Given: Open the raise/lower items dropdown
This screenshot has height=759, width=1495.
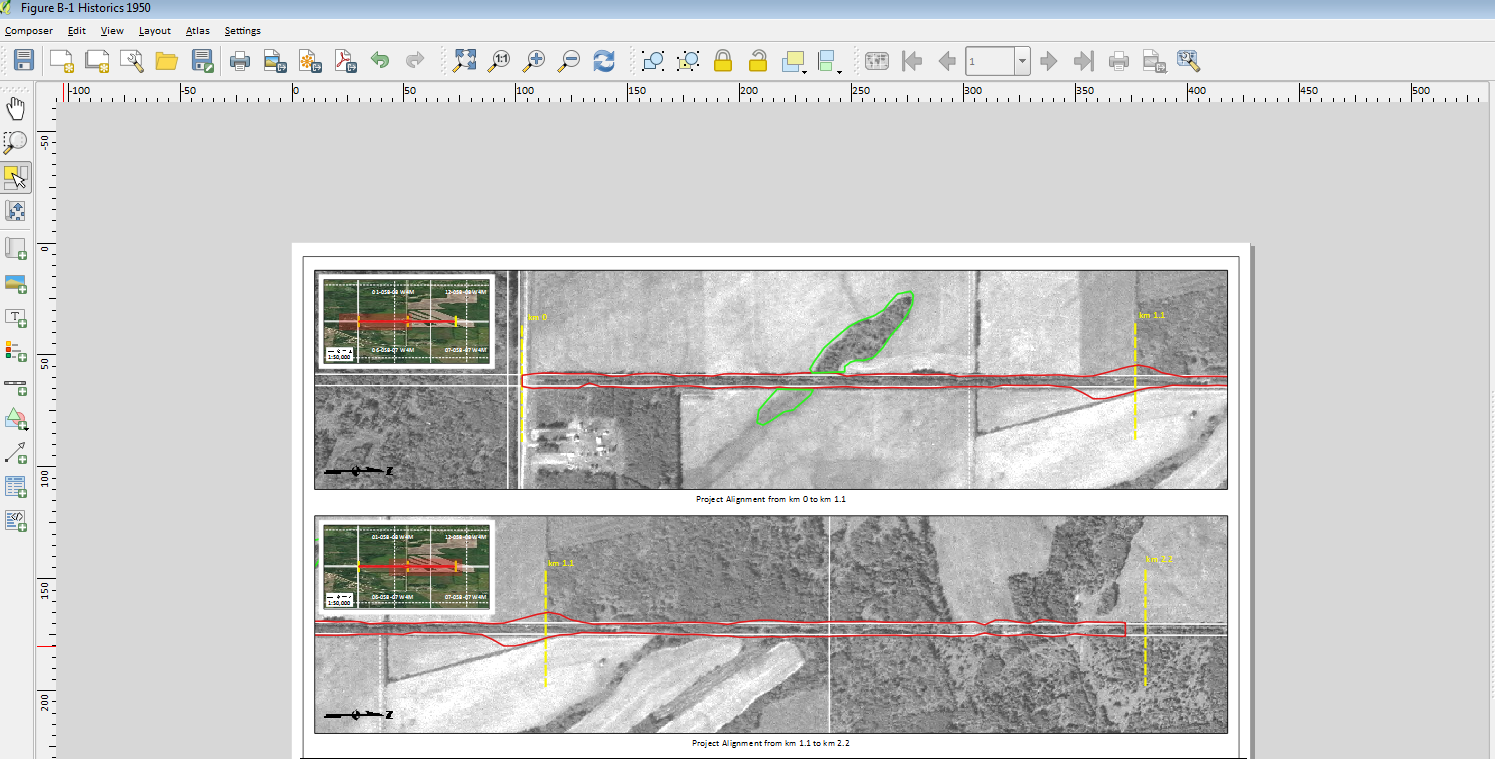Looking at the screenshot, I should tap(795, 61).
